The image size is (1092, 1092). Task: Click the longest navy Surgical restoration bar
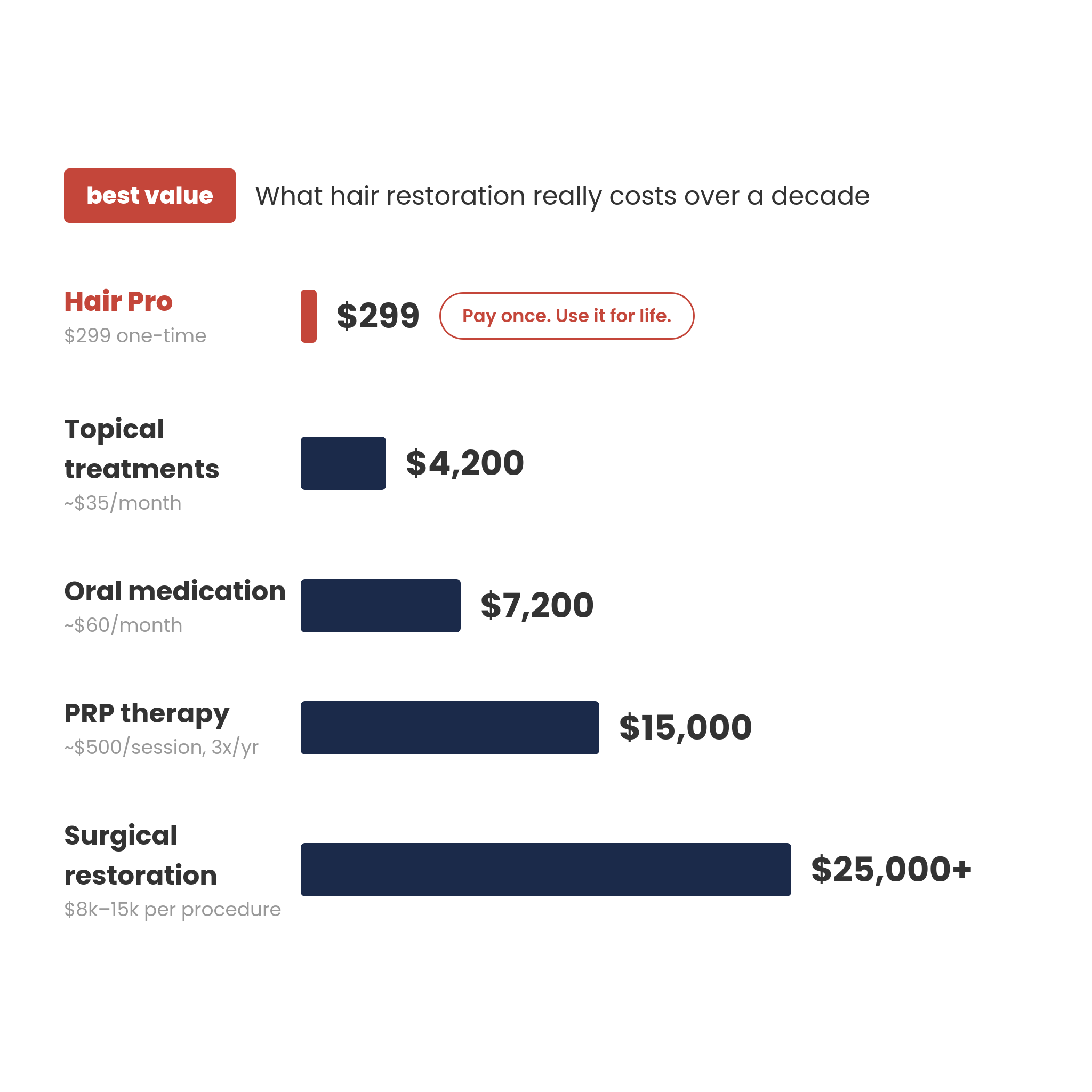(x=545, y=869)
